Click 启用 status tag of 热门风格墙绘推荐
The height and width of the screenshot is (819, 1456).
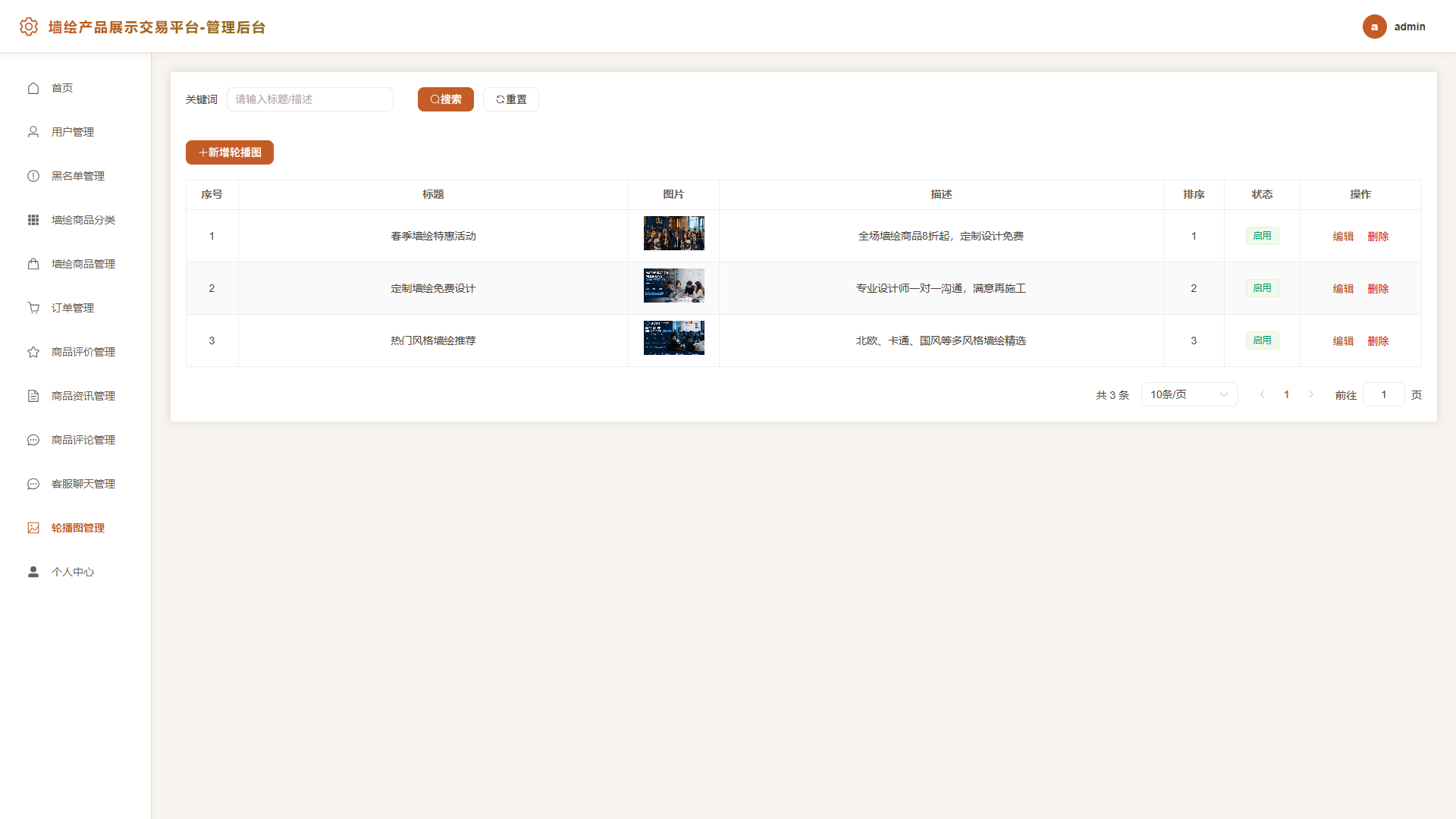1262,340
